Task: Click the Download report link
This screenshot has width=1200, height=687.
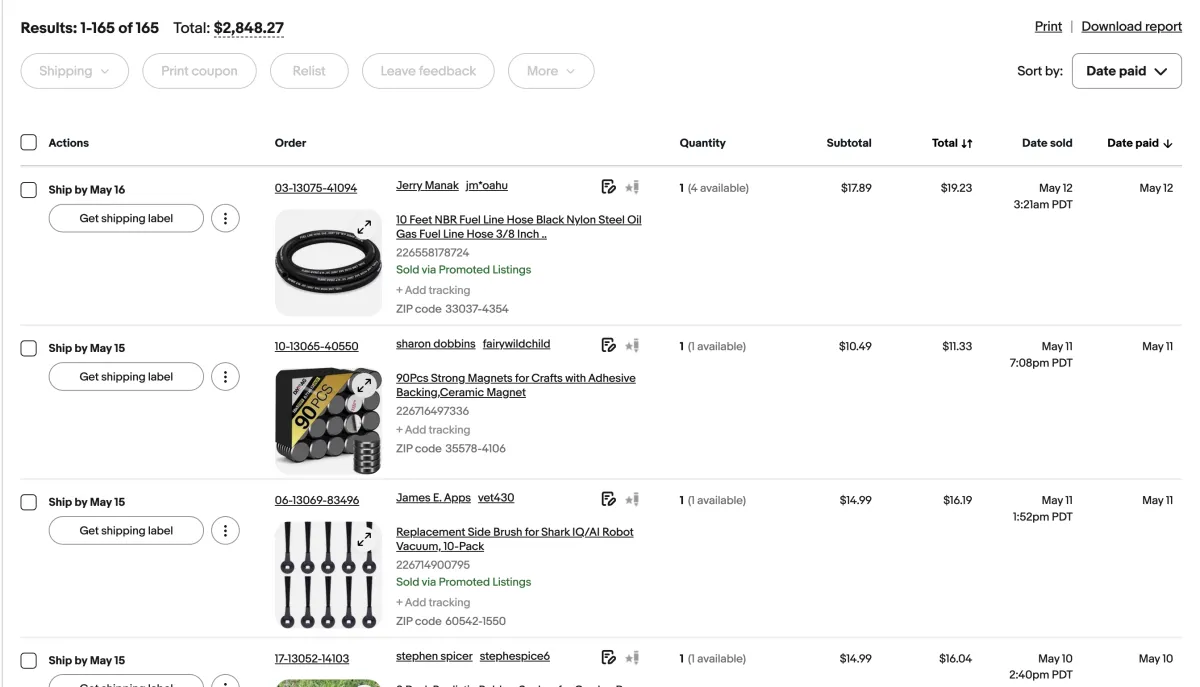Action: pos(1131,27)
